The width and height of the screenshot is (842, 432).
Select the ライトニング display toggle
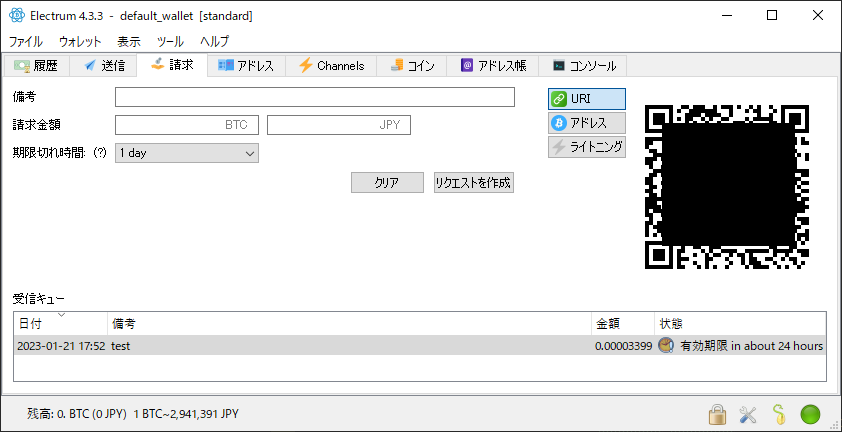587,147
